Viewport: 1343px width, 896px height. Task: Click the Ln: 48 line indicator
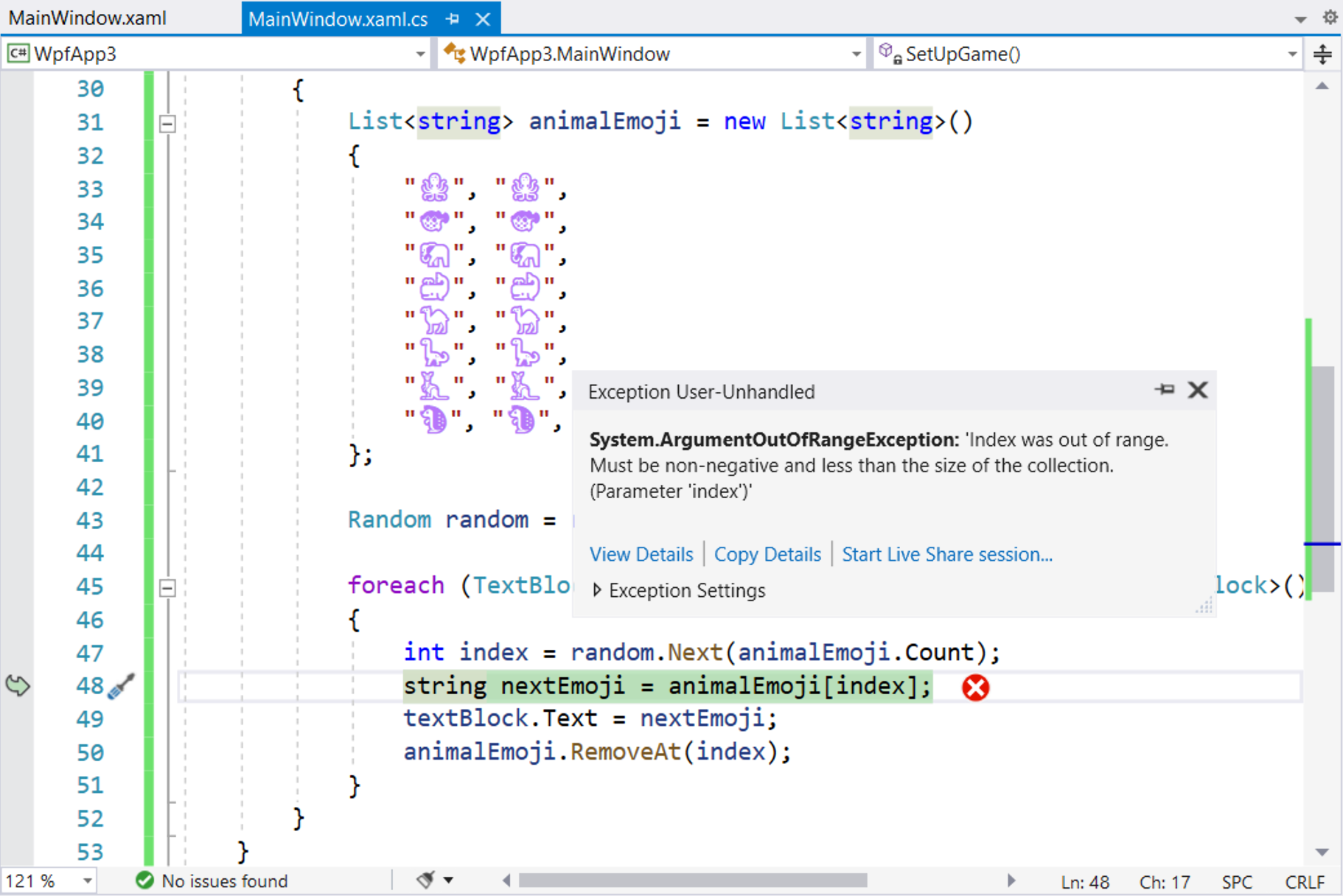coord(1085,881)
